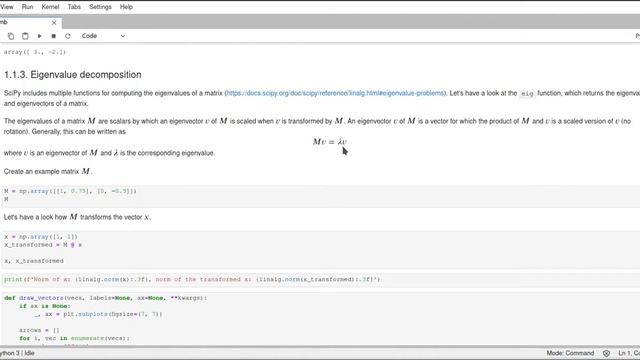Click the copy cells icon
Image resolution: width=640 pixels, height=360 pixels.
pos(11,36)
